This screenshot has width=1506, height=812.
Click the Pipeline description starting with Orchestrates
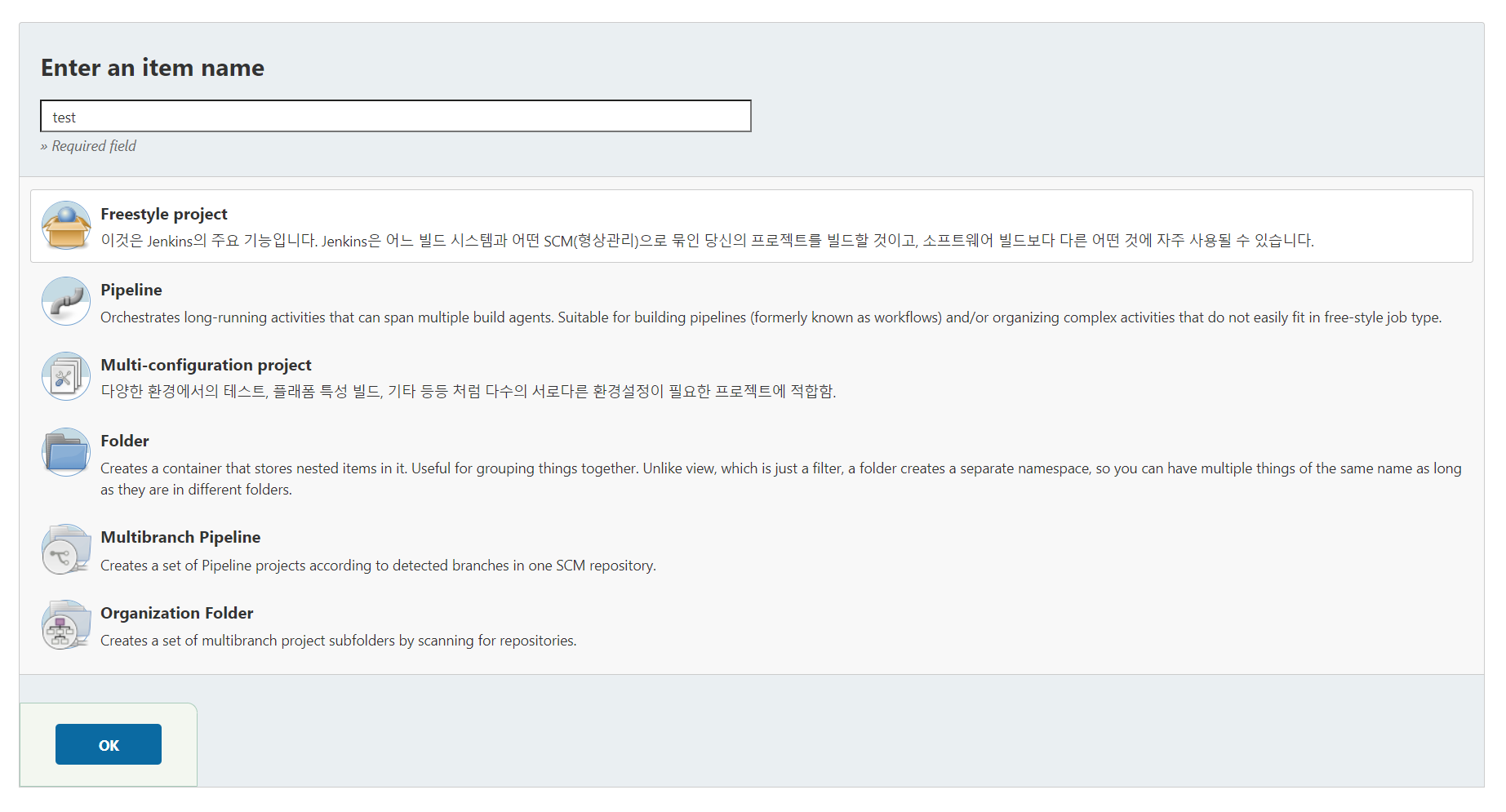[x=771, y=317]
